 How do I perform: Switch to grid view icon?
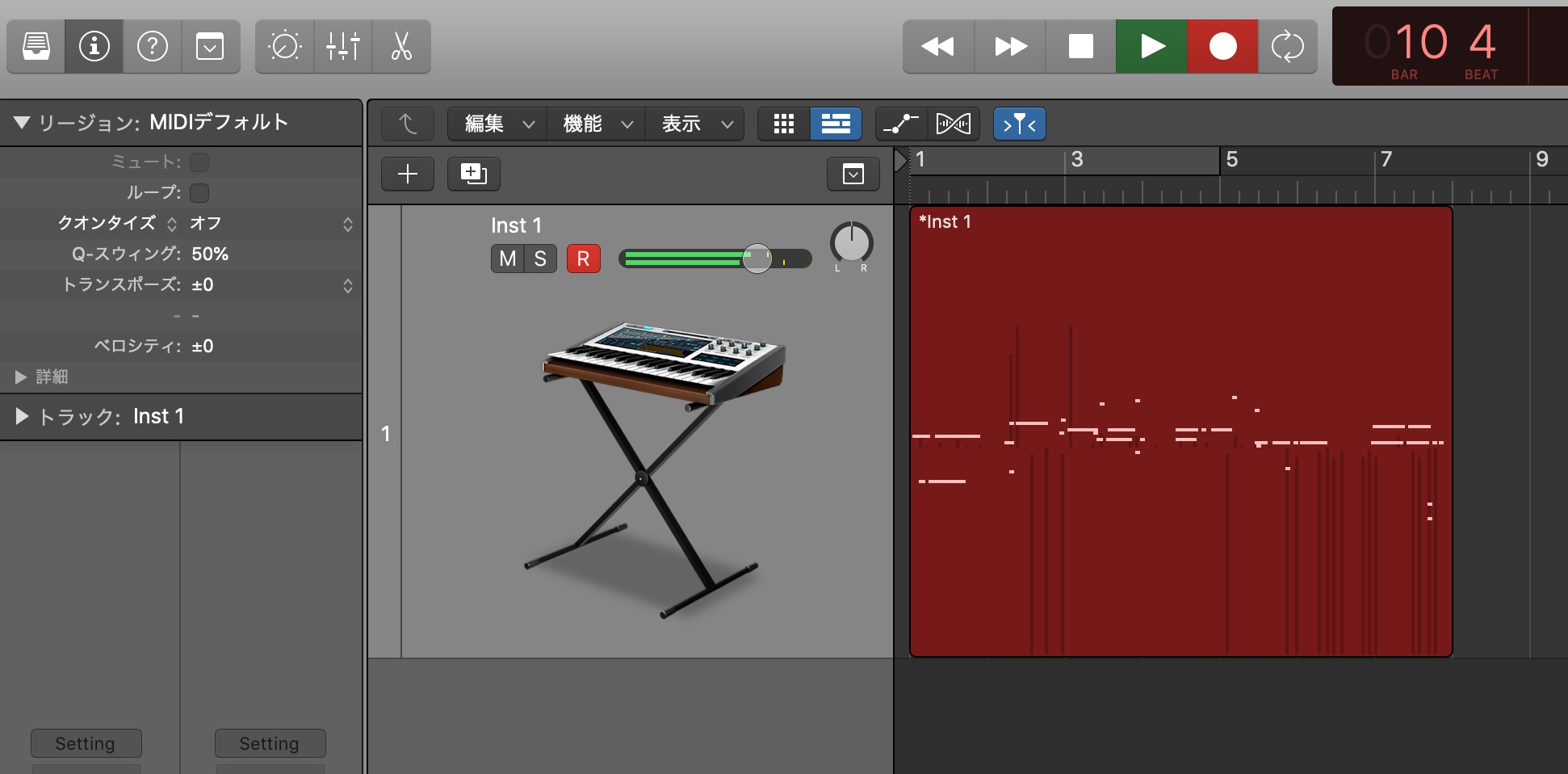tap(784, 124)
